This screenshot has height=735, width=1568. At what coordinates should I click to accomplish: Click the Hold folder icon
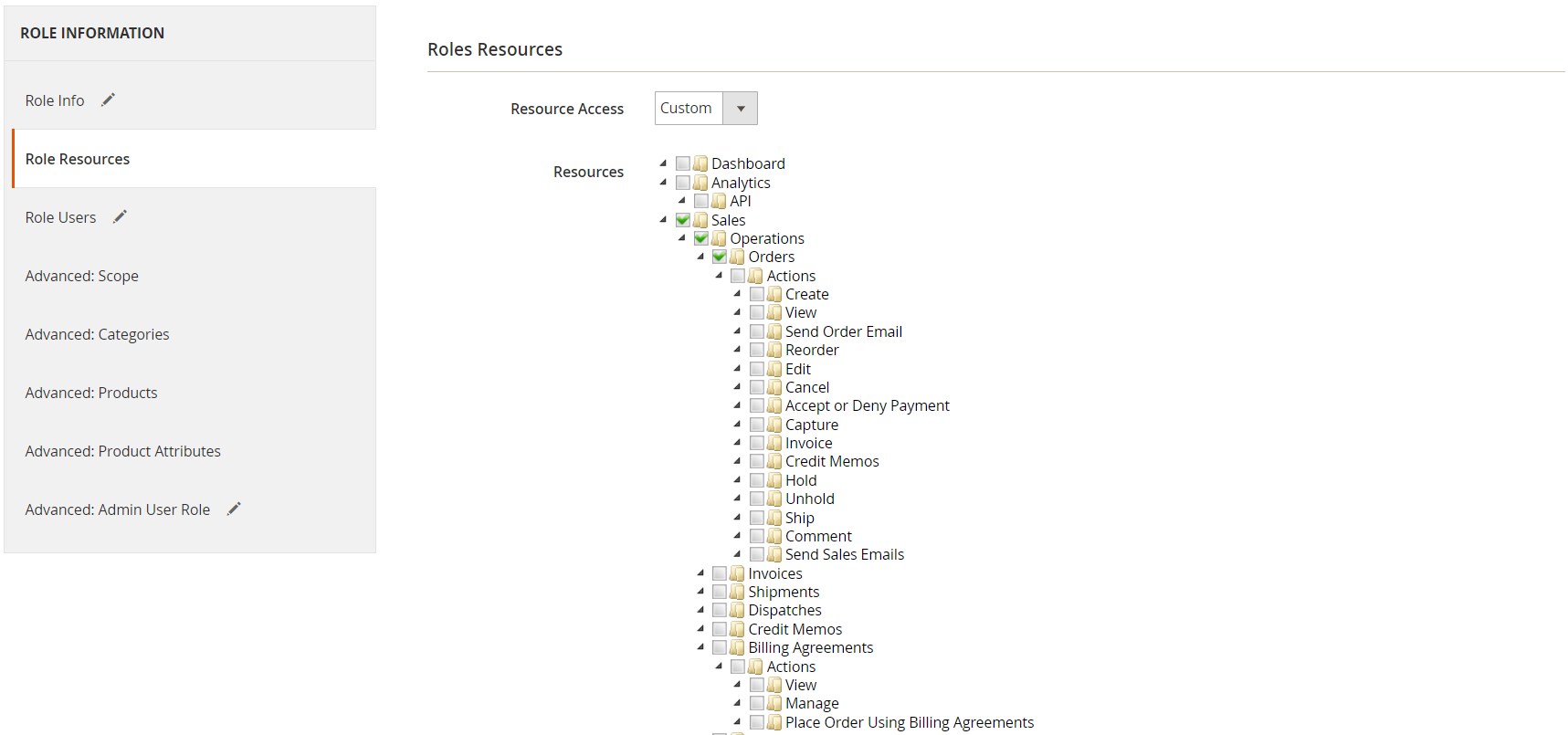click(774, 480)
